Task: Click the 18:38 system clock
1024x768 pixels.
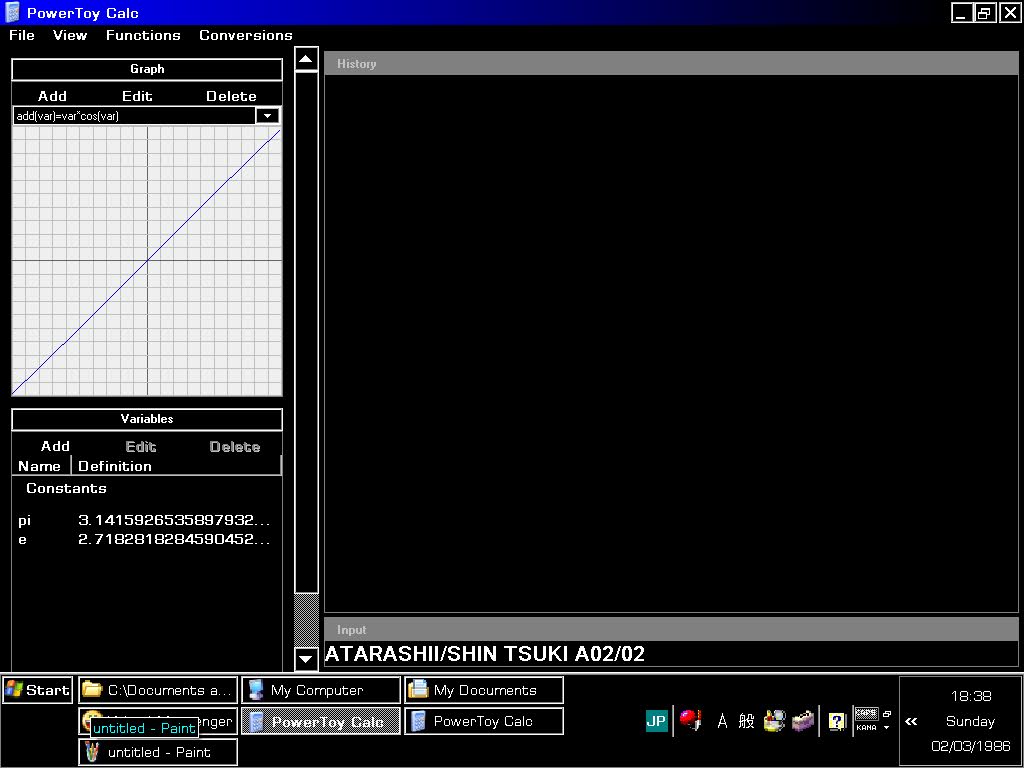Action: [970, 696]
